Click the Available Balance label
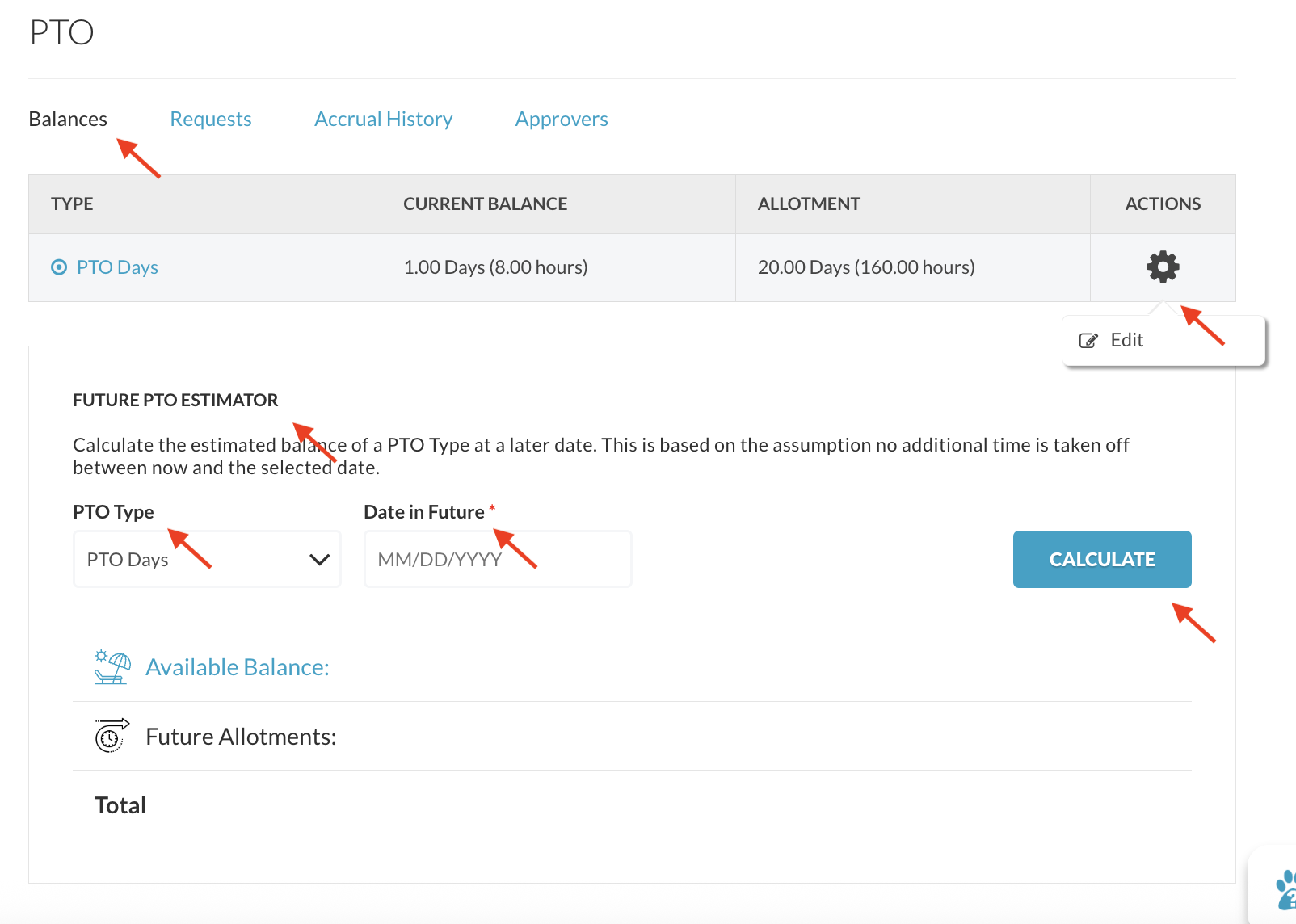Screen dimensions: 1296x924 [x=238, y=667]
